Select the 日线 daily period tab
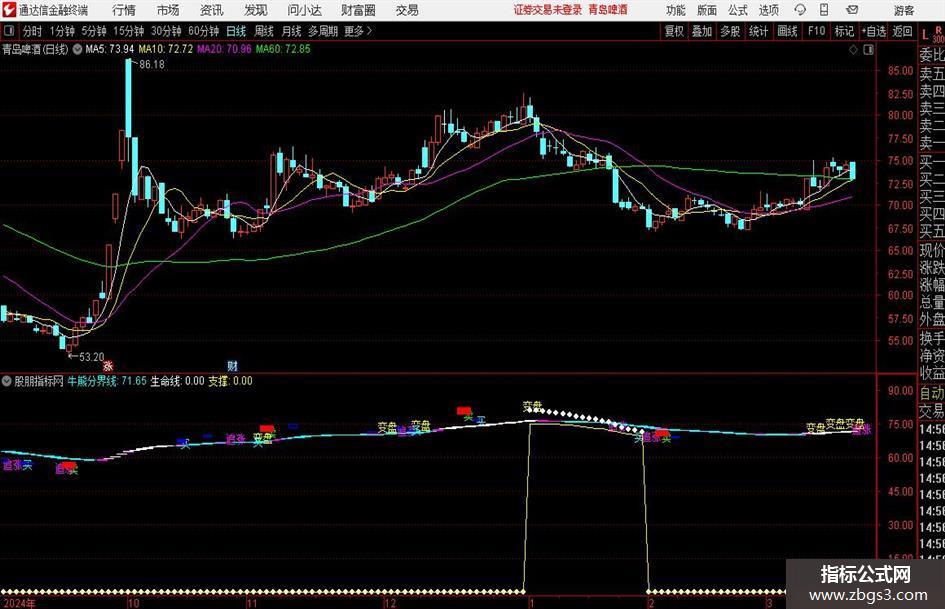945x609 pixels. click(236, 31)
